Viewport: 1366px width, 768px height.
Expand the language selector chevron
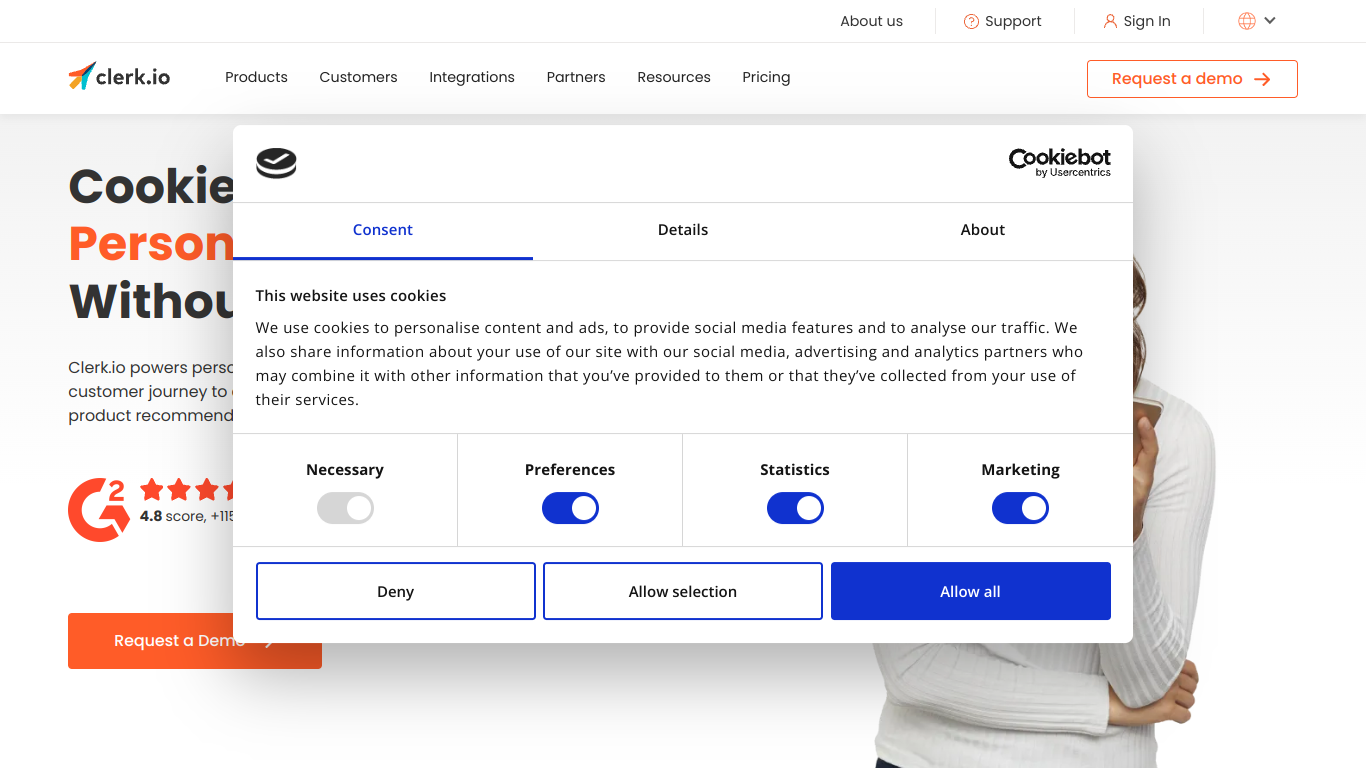[x=1270, y=21]
